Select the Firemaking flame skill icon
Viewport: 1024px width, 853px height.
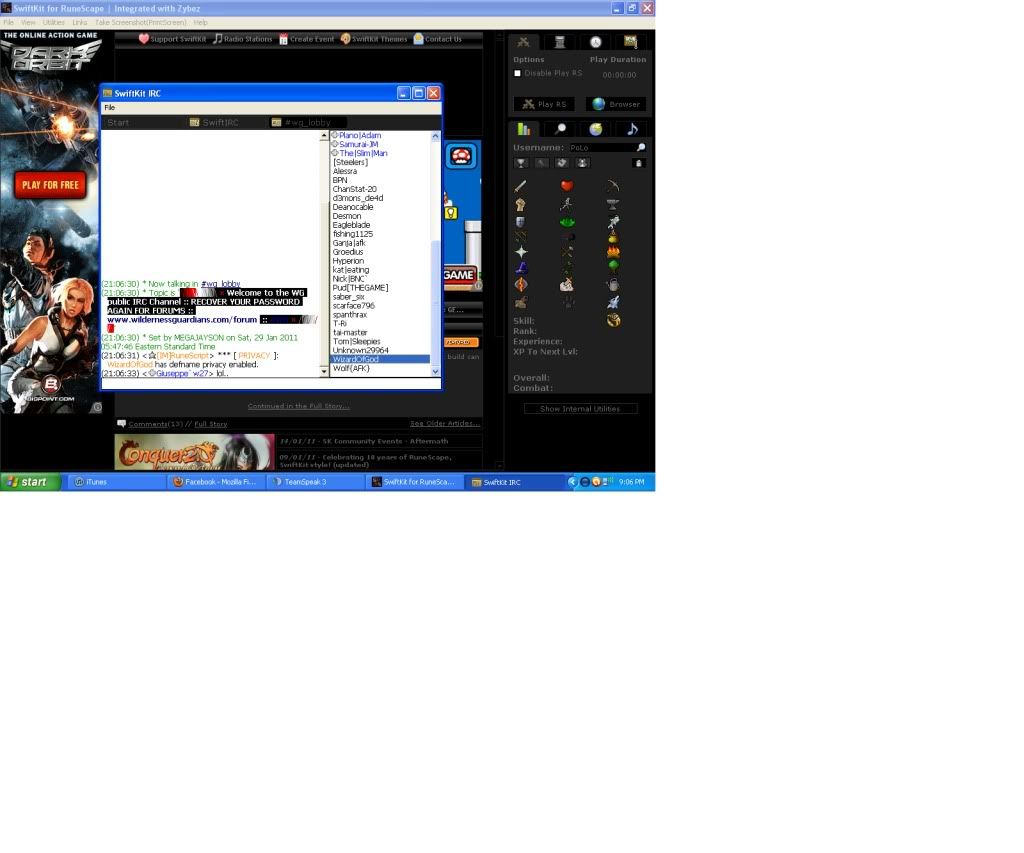[x=613, y=251]
